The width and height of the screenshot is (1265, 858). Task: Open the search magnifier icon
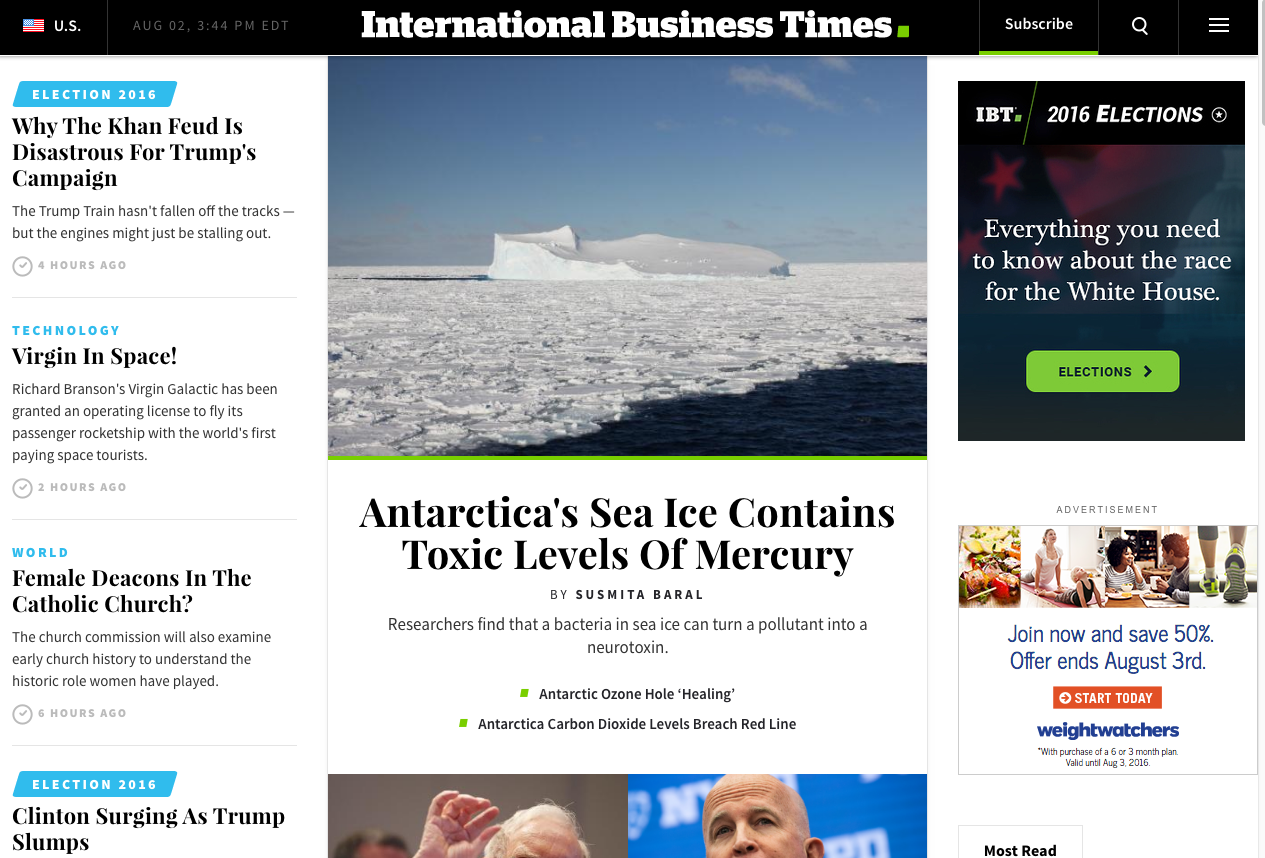click(1139, 27)
